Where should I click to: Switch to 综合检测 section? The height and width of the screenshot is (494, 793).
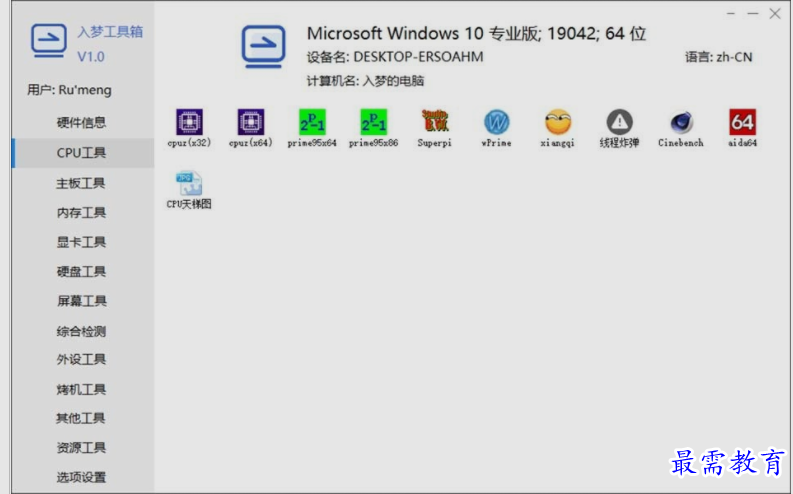[x=81, y=331]
